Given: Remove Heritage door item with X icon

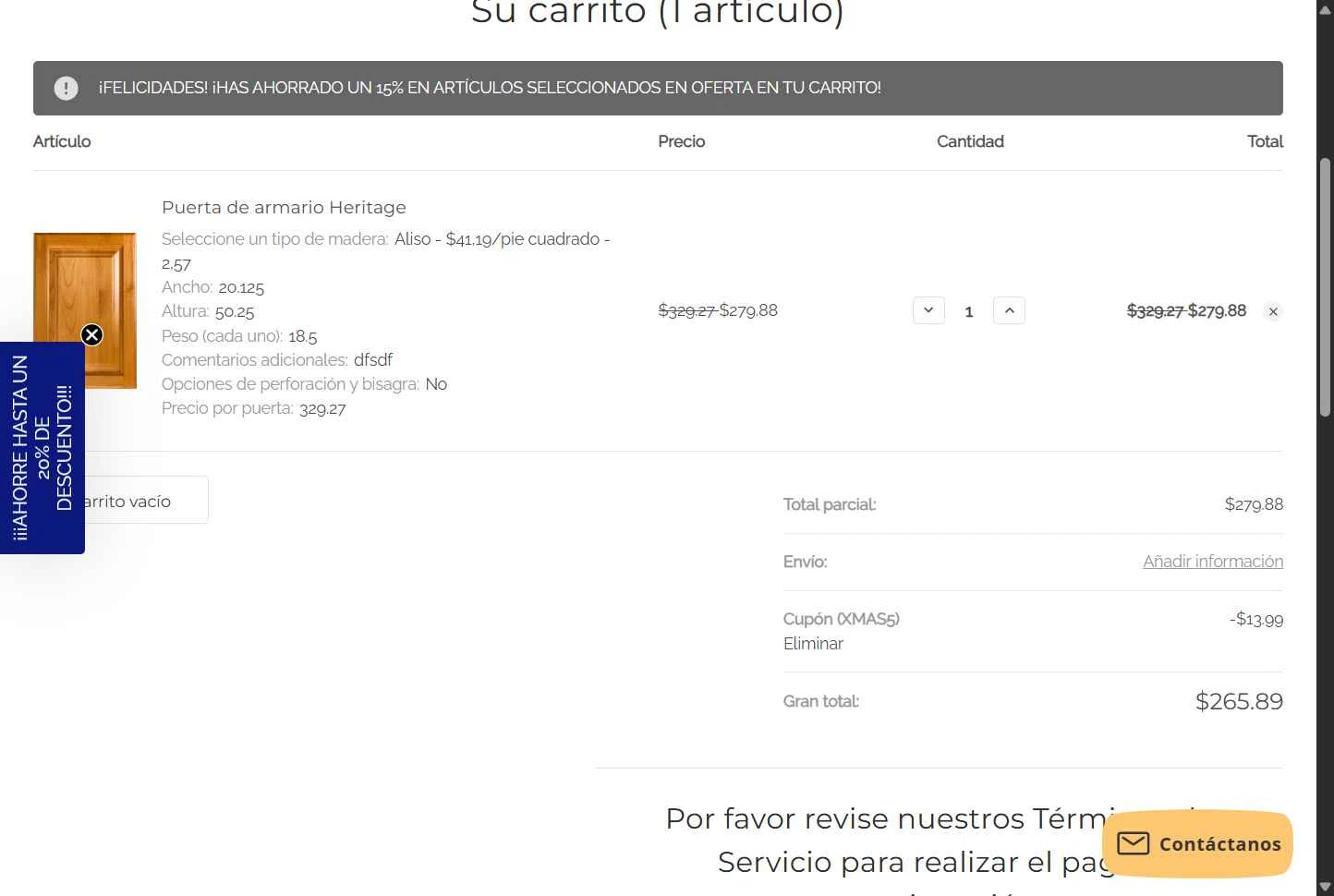Looking at the screenshot, I should (1273, 311).
